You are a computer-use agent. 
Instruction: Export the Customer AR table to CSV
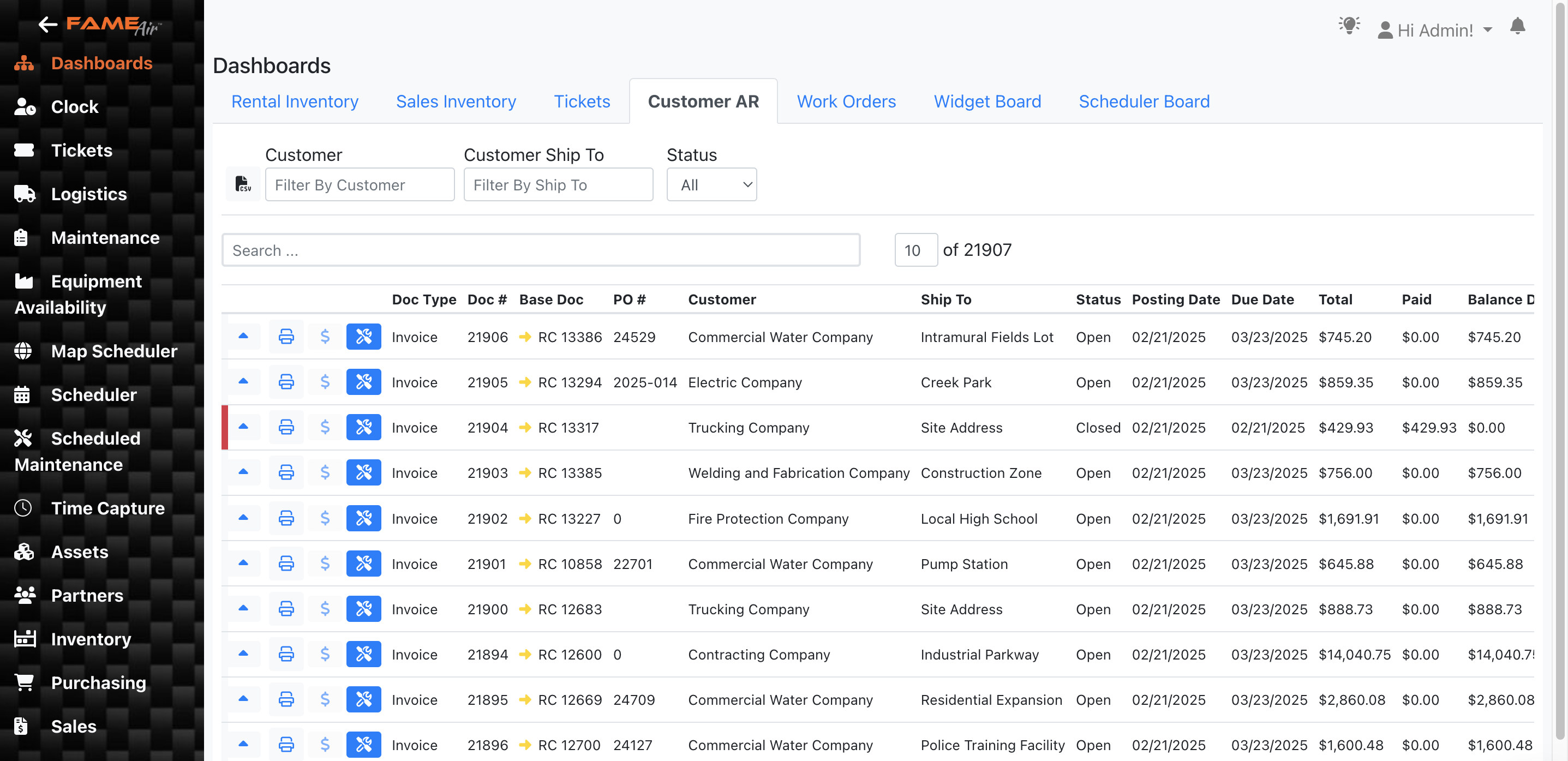243,184
